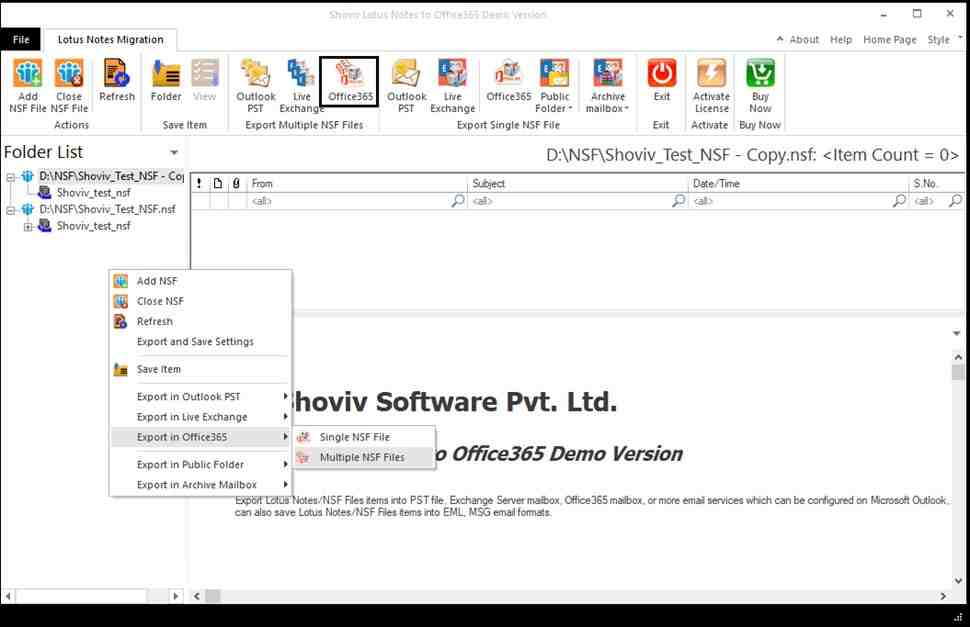Open the Style dropdown in top right
Viewport: 970px width, 627px height.
pos(942,40)
